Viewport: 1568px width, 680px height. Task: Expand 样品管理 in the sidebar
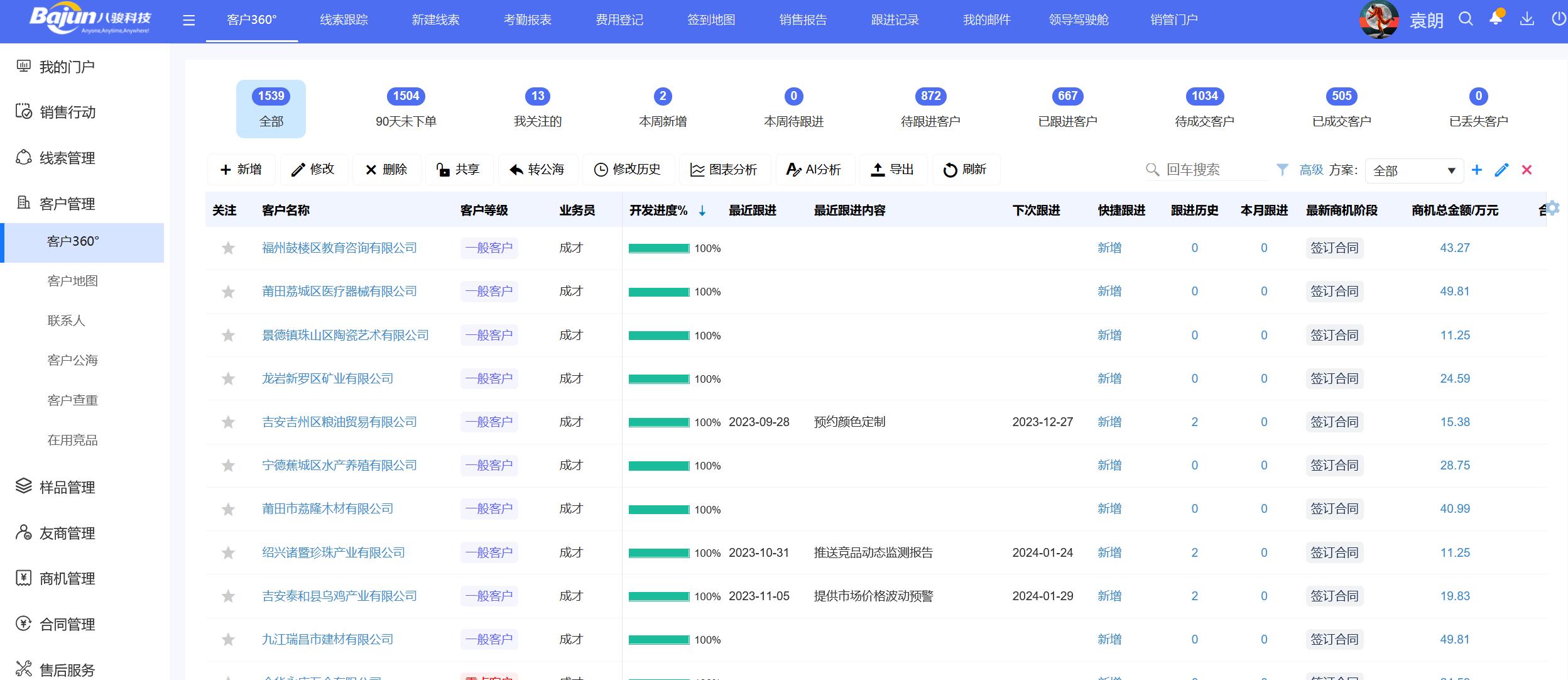(67, 487)
